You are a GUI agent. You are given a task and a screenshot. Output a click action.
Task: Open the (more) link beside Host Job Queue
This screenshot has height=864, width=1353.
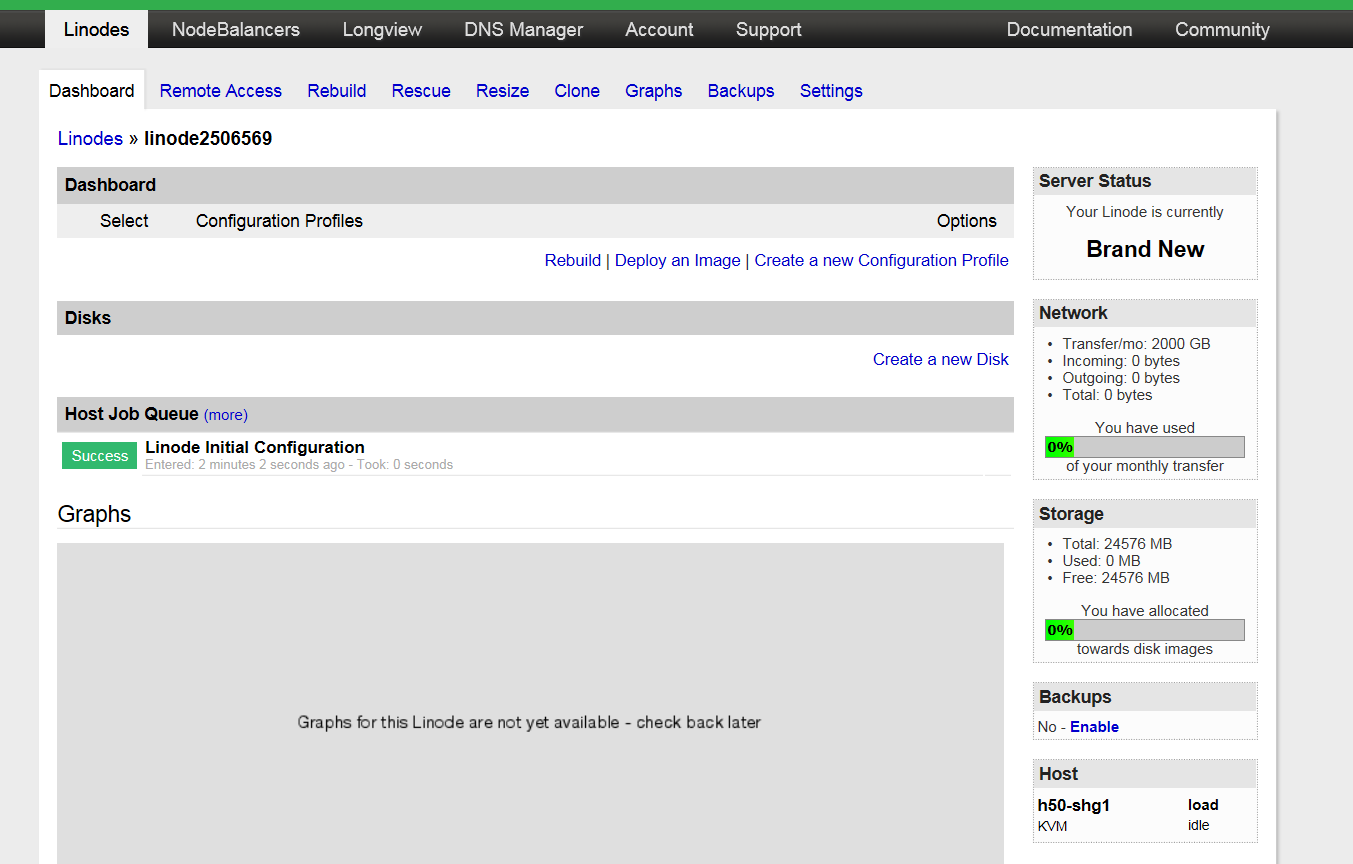click(x=226, y=414)
